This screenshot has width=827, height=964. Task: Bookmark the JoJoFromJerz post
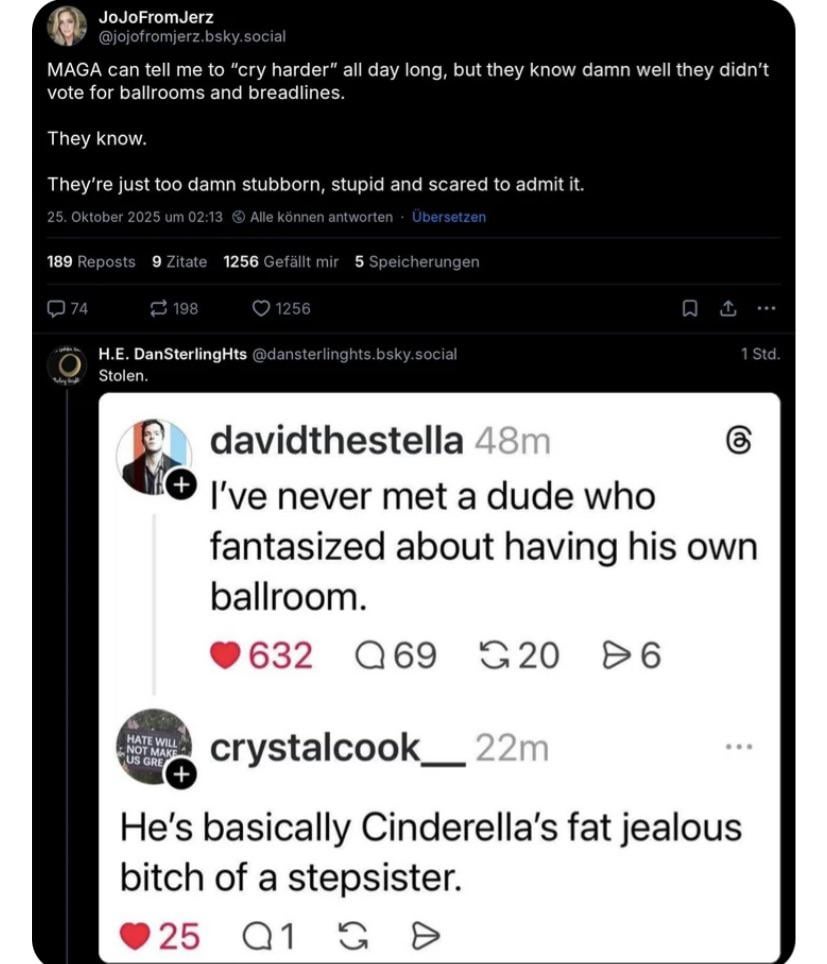(x=689, y=309)
